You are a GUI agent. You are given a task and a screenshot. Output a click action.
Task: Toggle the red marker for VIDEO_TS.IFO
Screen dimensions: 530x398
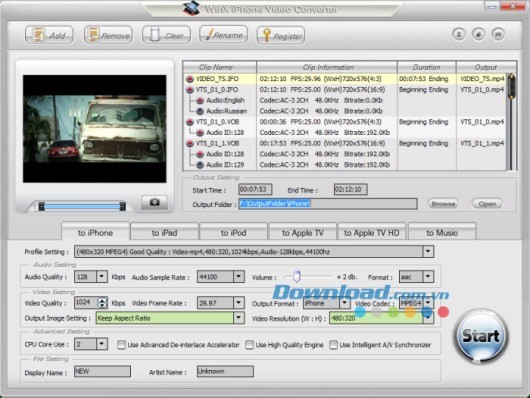click(190, 79)
